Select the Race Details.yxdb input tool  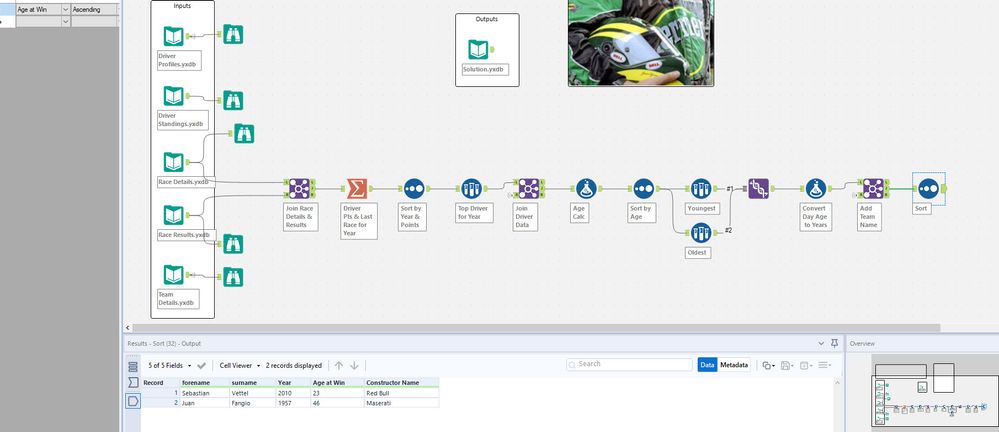coord(173,162)
